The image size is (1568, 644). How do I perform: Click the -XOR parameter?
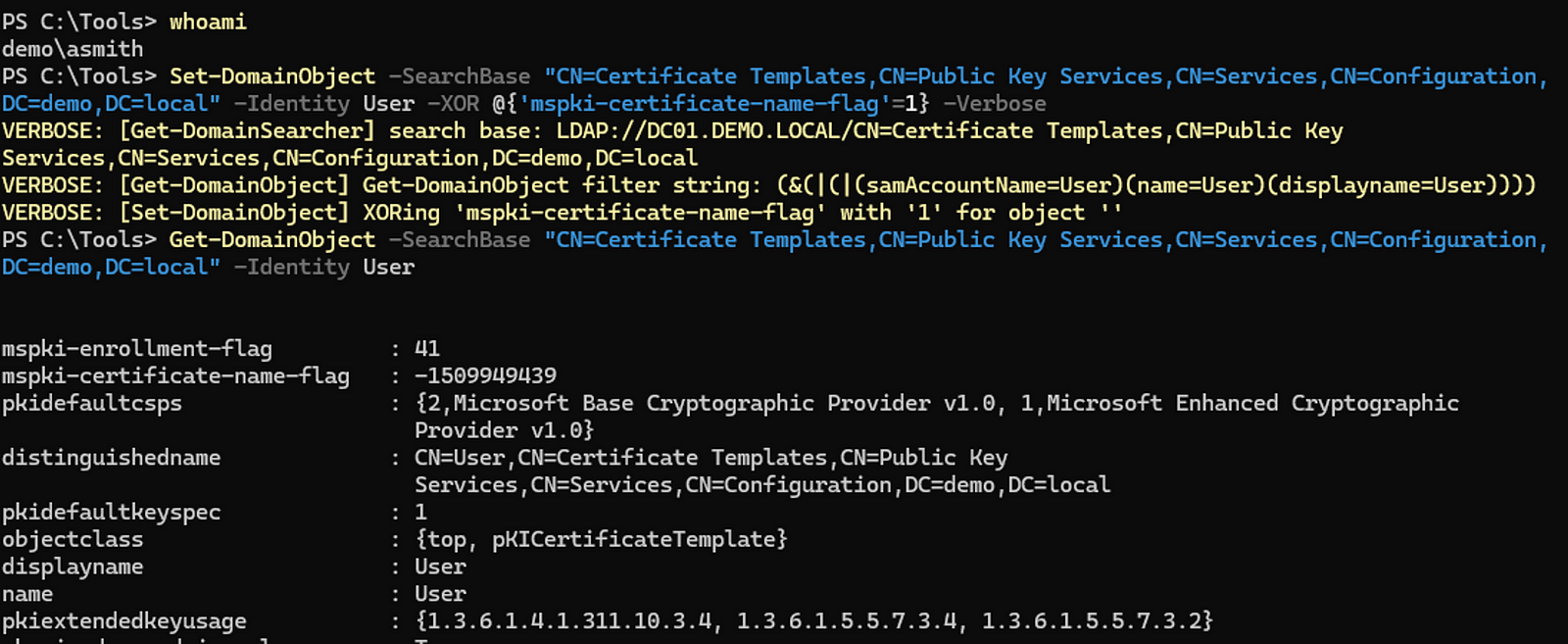tap(454, 104)
